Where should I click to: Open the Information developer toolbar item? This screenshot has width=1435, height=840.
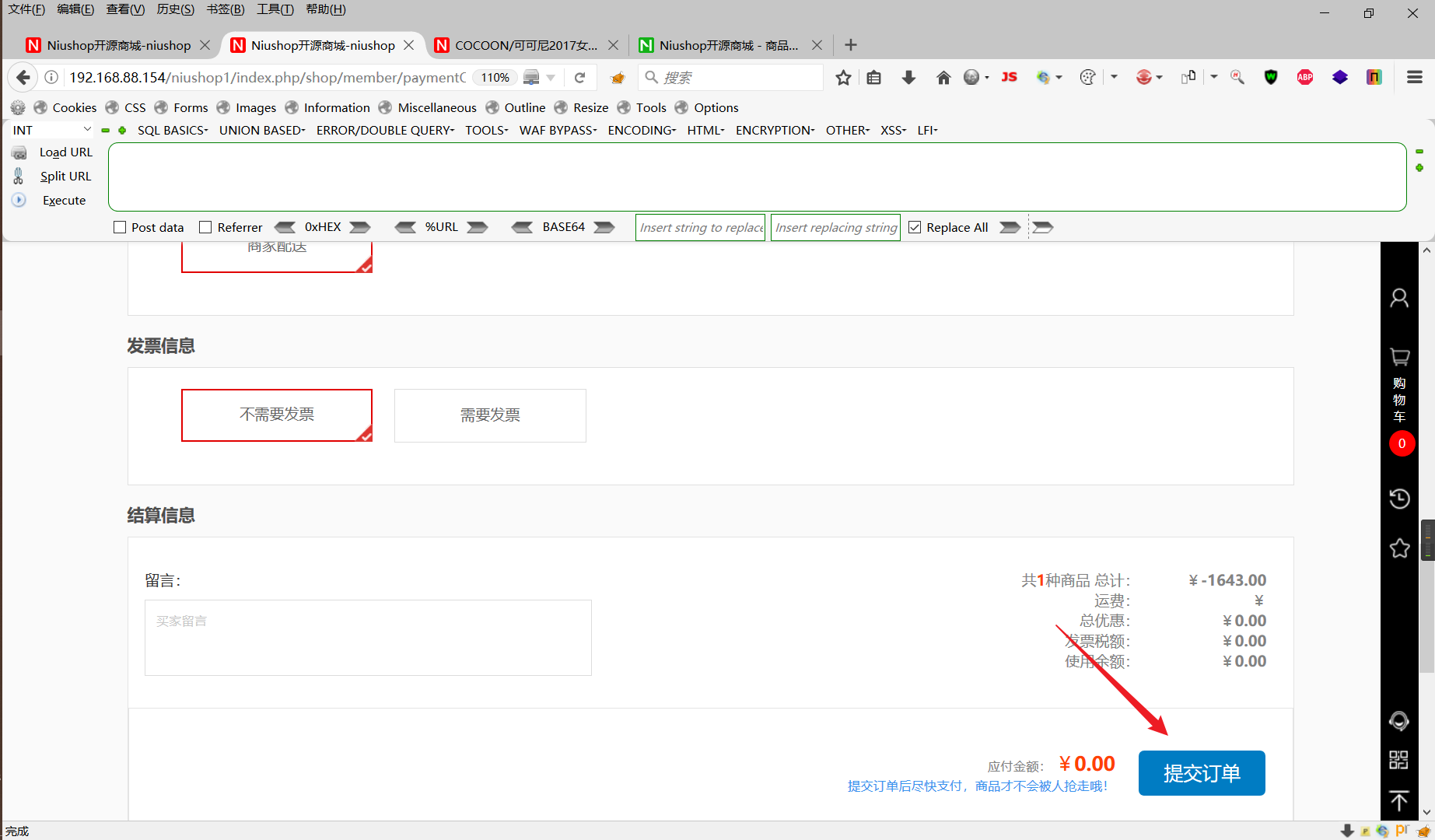pyautogui.click(x=327, y=107)
